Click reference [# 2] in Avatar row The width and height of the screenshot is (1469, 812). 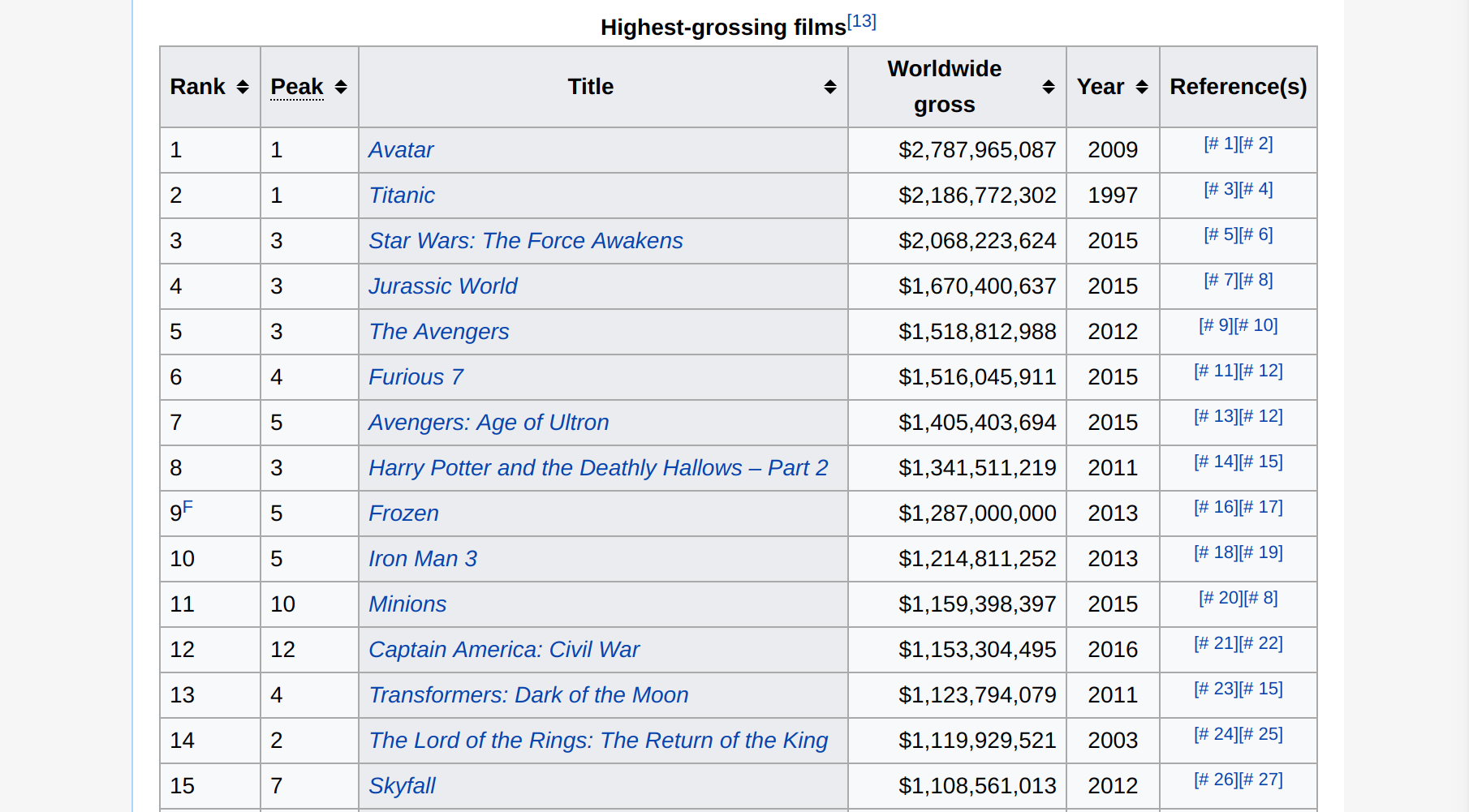click(x=1256, y=144)
